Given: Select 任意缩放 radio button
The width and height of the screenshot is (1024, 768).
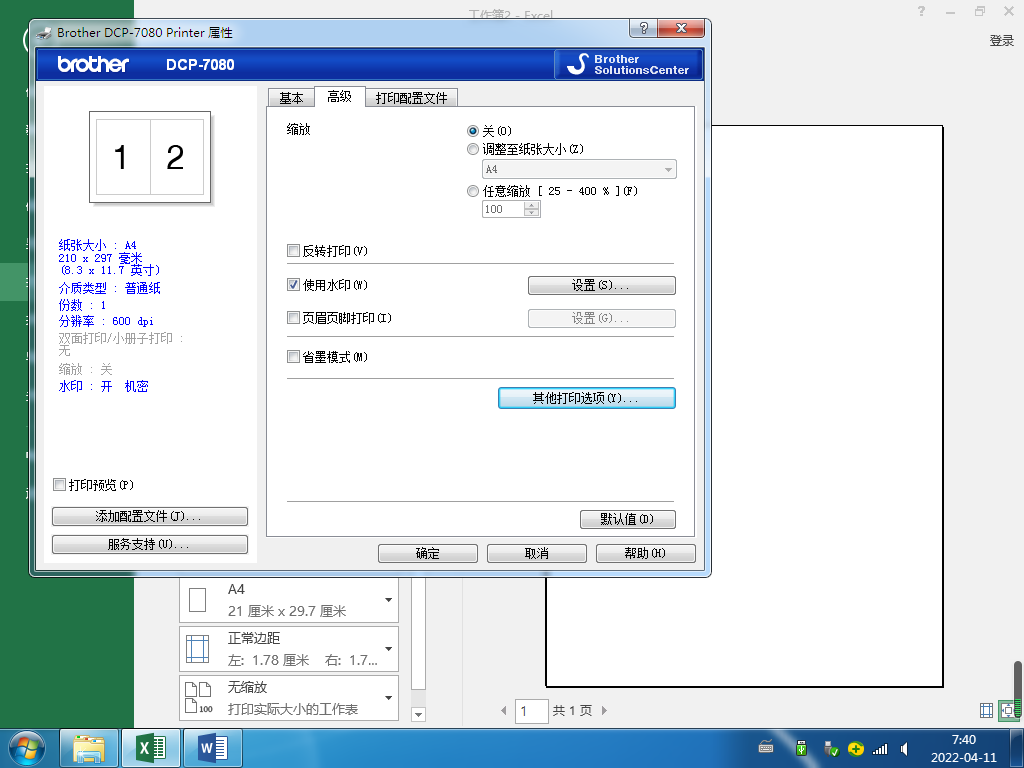Looking at the screenshot, I should click(x=473, y=191).
